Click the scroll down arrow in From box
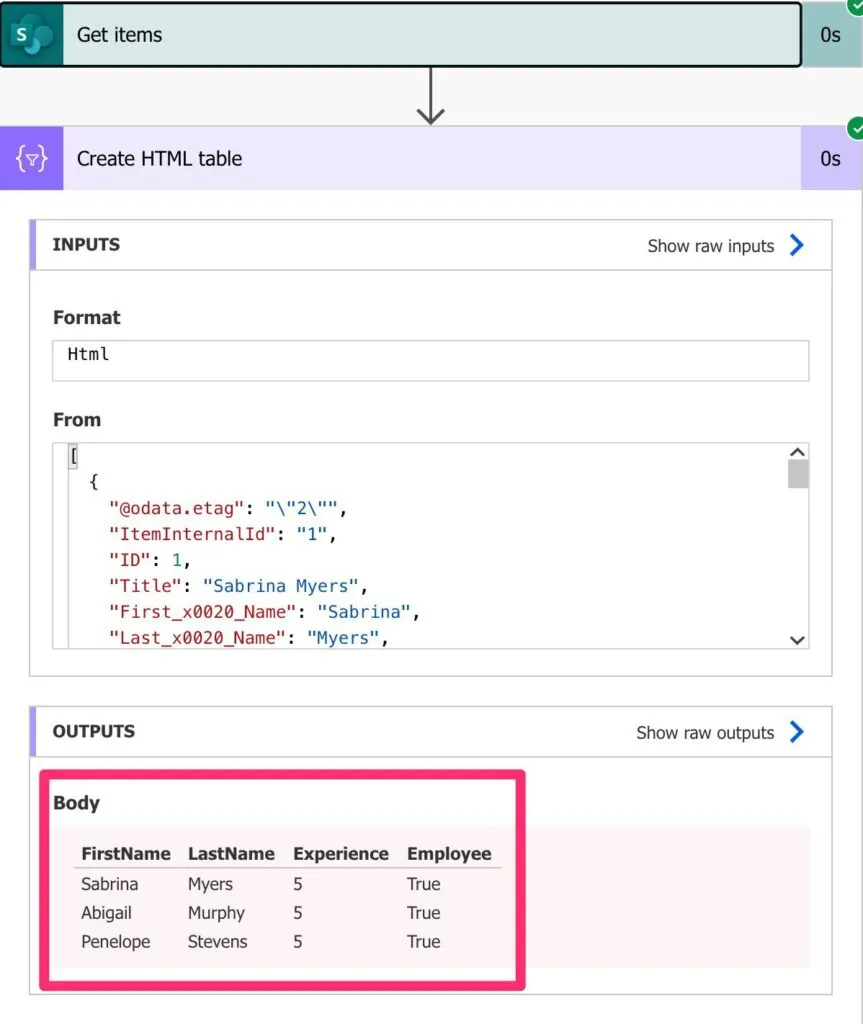Viewport: 863px width, 1024px height. [797, 640]
